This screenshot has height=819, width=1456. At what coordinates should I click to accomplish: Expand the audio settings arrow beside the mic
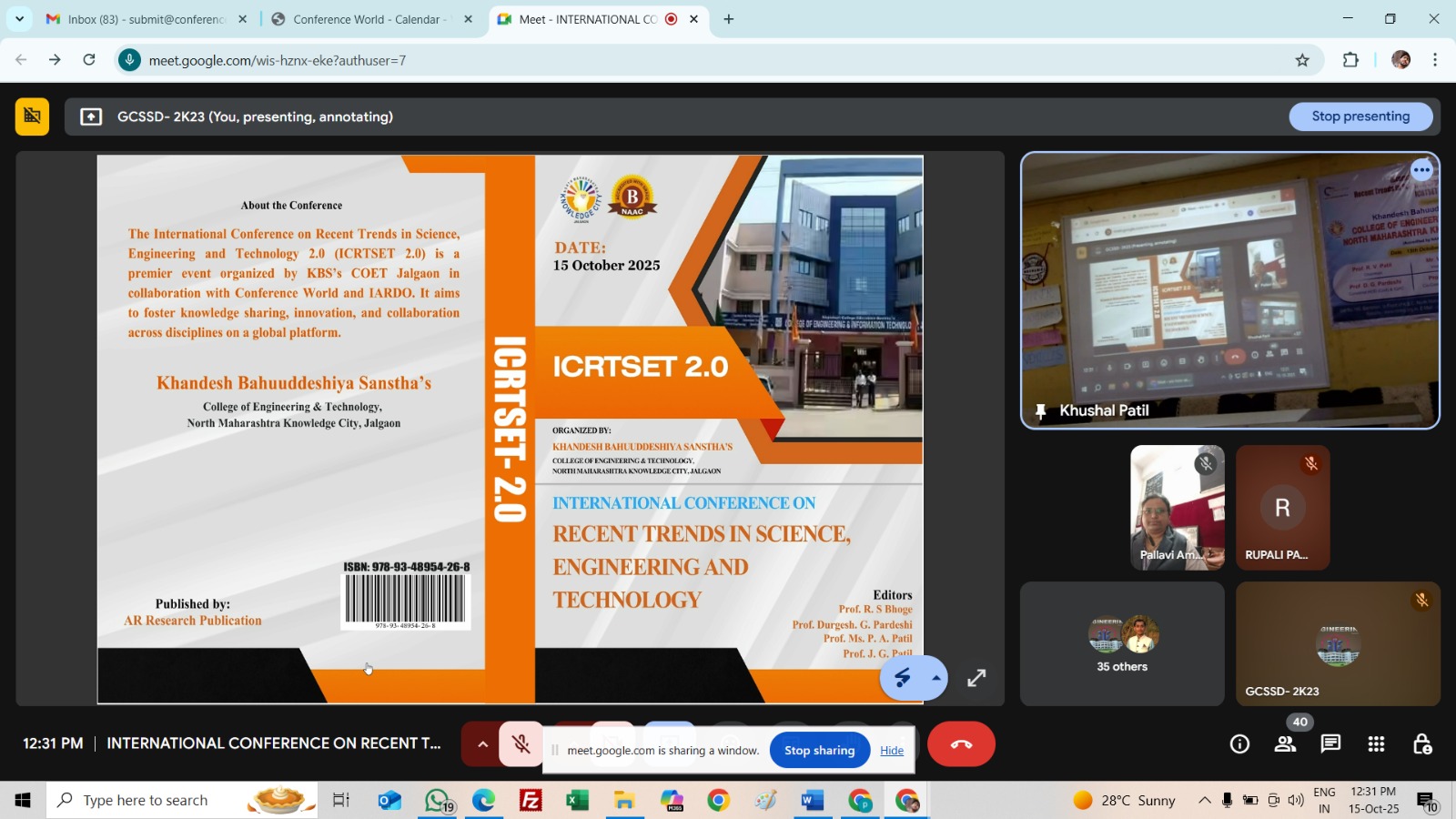[482, 744]
